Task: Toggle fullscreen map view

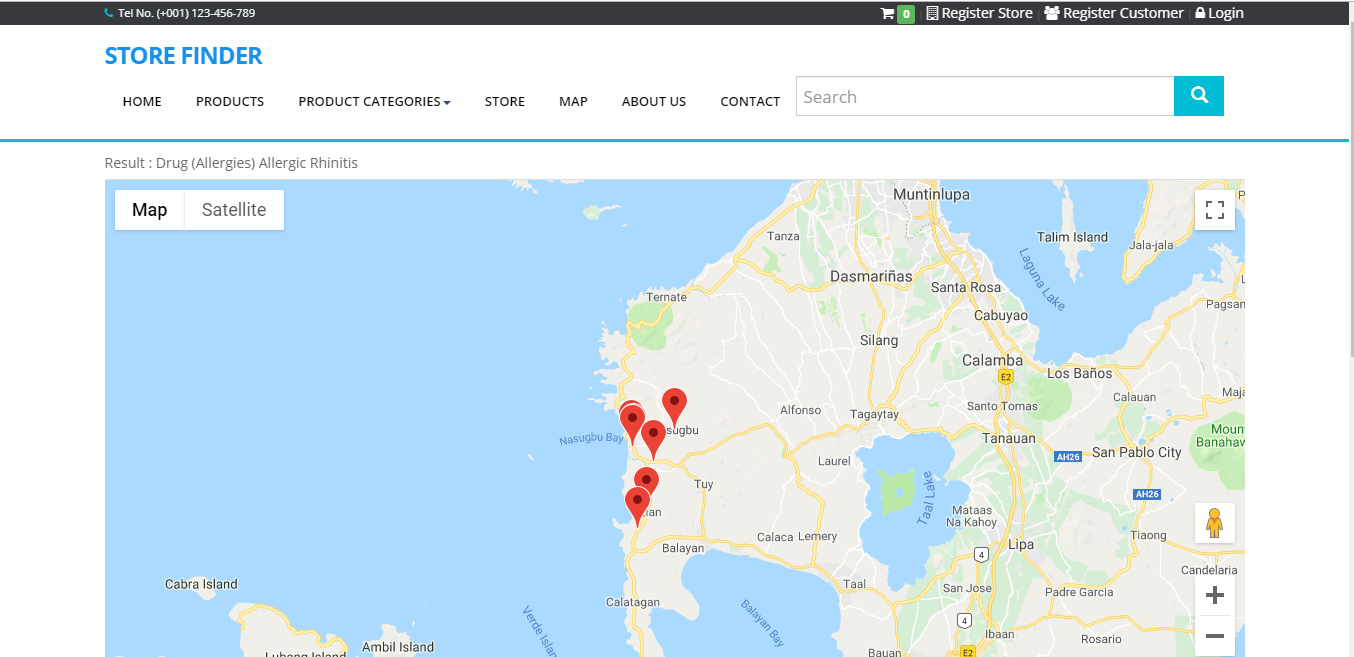Action: tap(1214, 210)
